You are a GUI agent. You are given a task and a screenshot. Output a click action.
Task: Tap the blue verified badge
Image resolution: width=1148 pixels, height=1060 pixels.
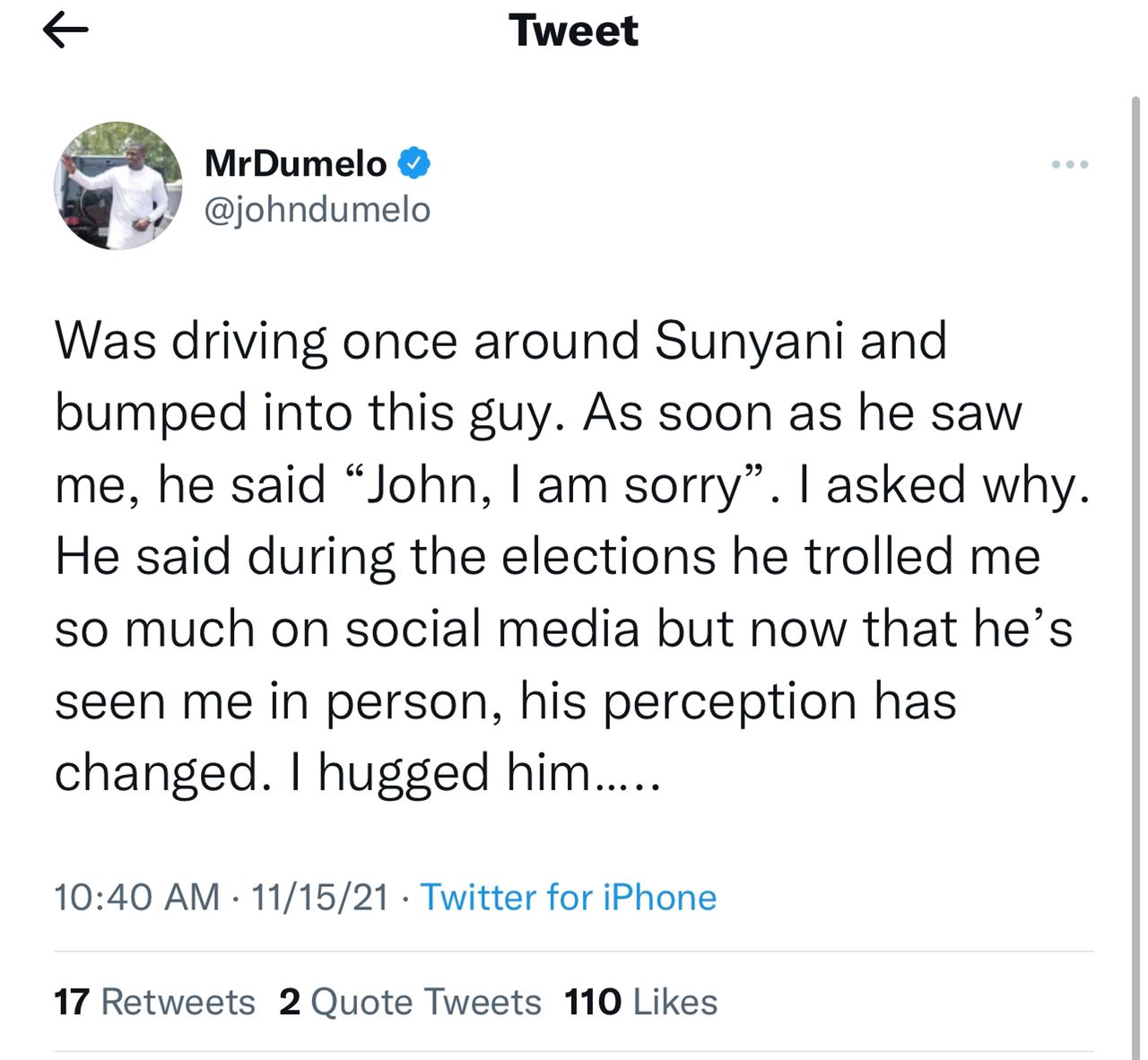tap(413, 163)
